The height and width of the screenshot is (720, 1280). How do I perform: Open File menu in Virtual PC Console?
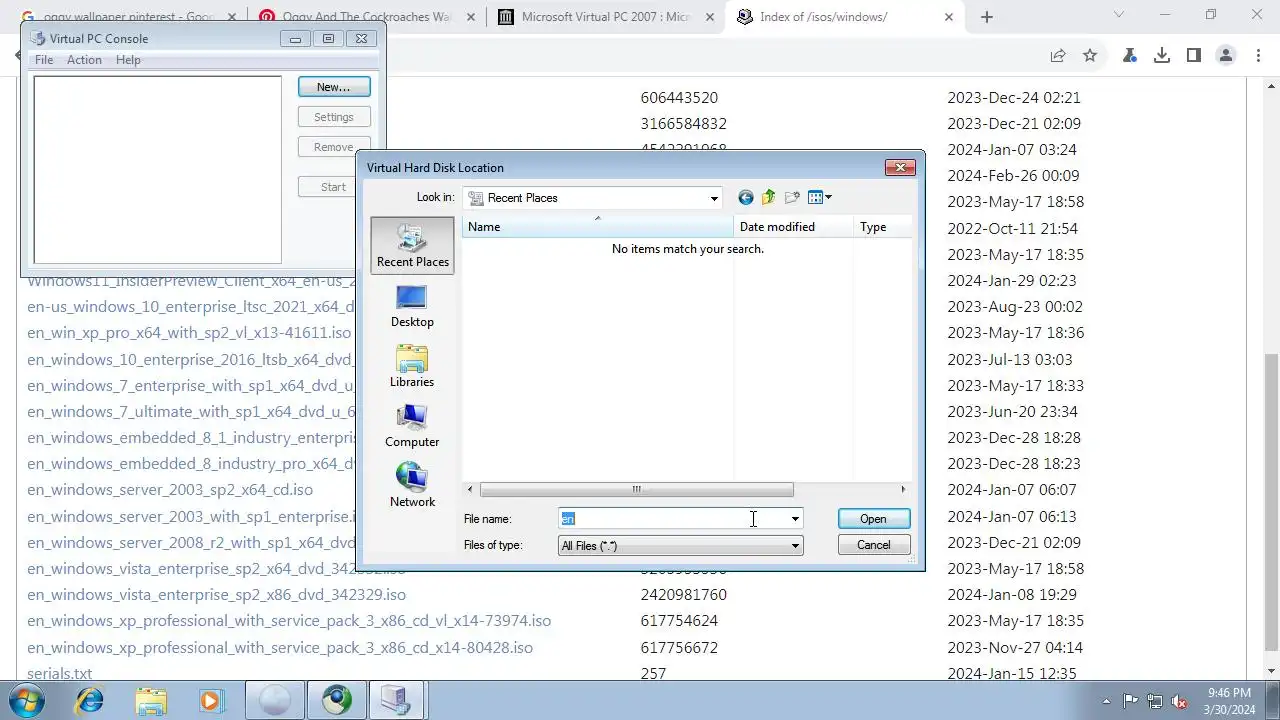[44, 60]
